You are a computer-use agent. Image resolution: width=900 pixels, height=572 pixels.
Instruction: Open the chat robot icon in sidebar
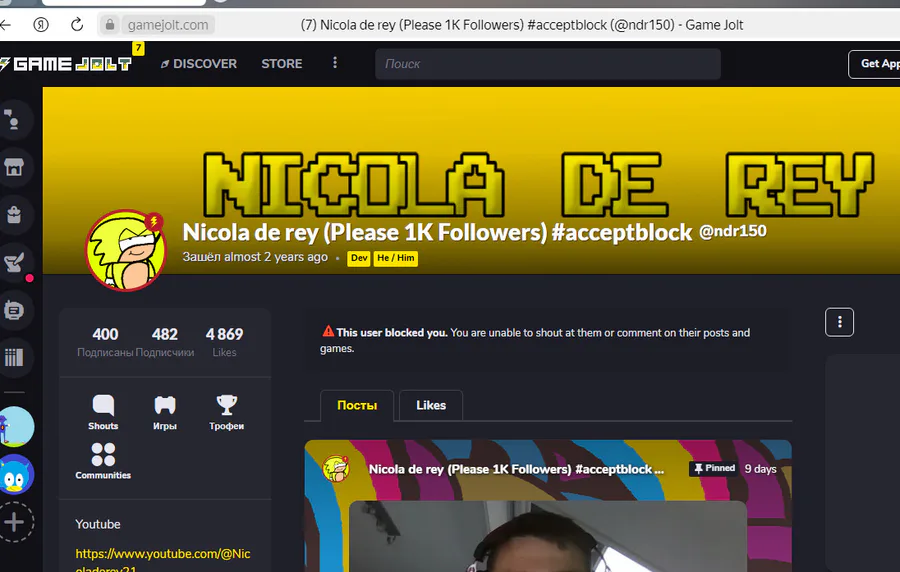click(14, 310)
